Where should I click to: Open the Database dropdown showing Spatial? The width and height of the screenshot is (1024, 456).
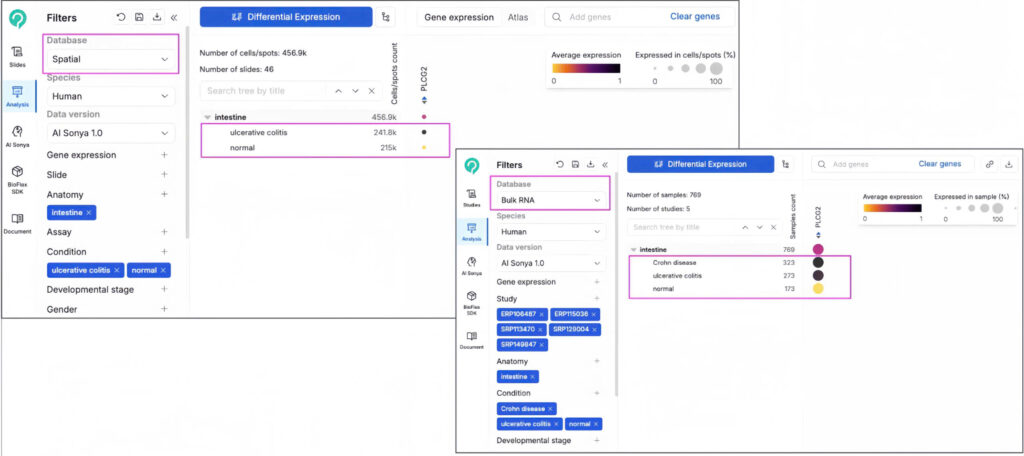coord(110,60)
